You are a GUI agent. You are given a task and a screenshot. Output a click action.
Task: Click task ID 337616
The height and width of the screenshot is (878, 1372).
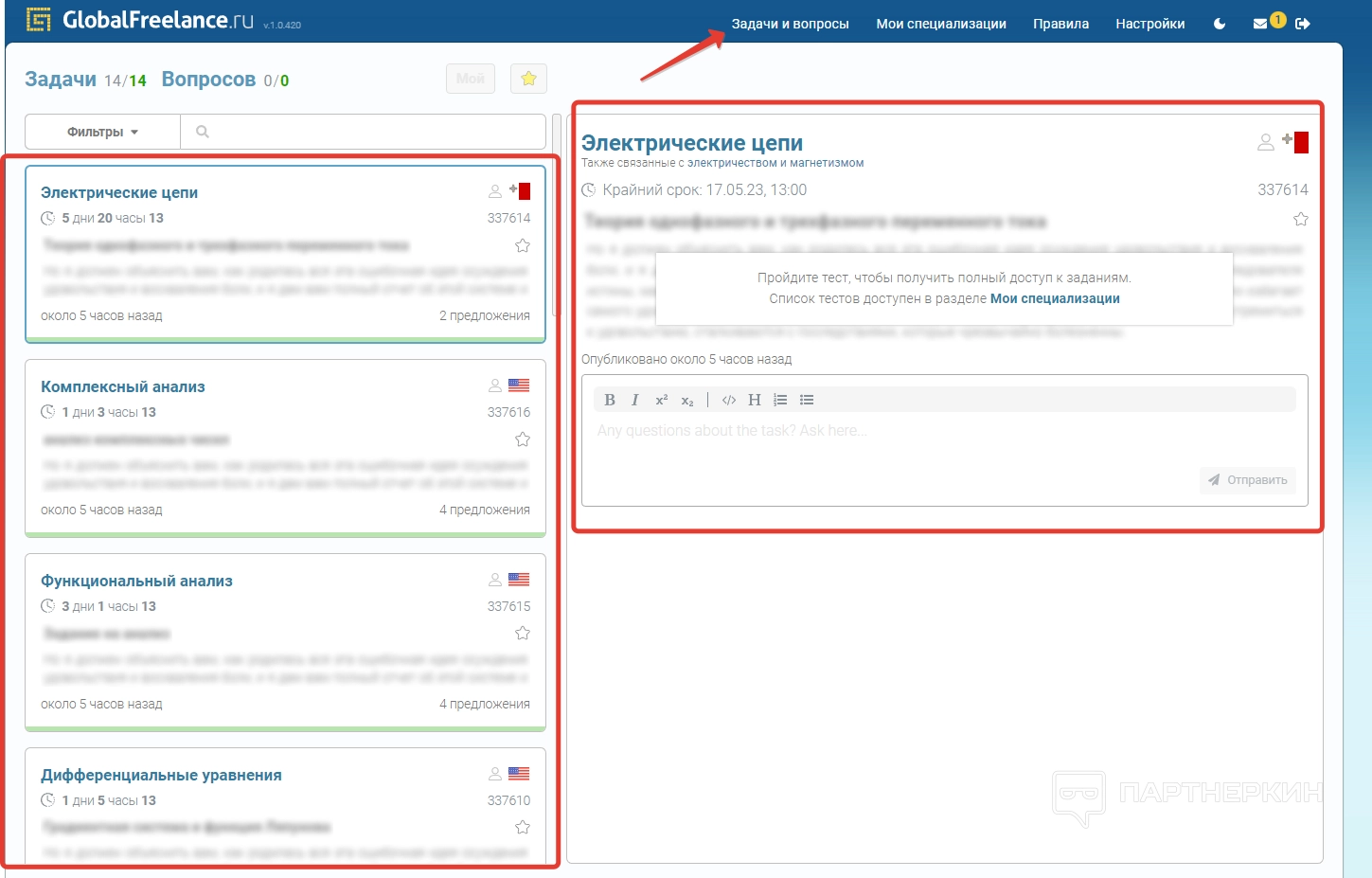[x=508, y=412]
